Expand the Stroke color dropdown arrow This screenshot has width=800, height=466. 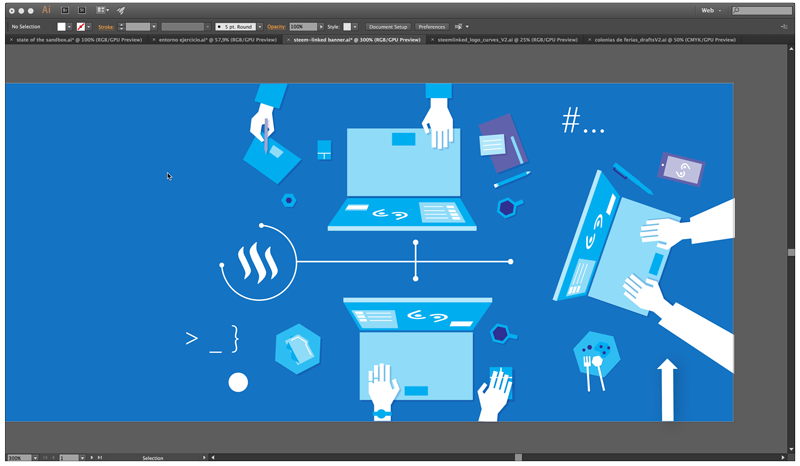[x=89, y=27]
